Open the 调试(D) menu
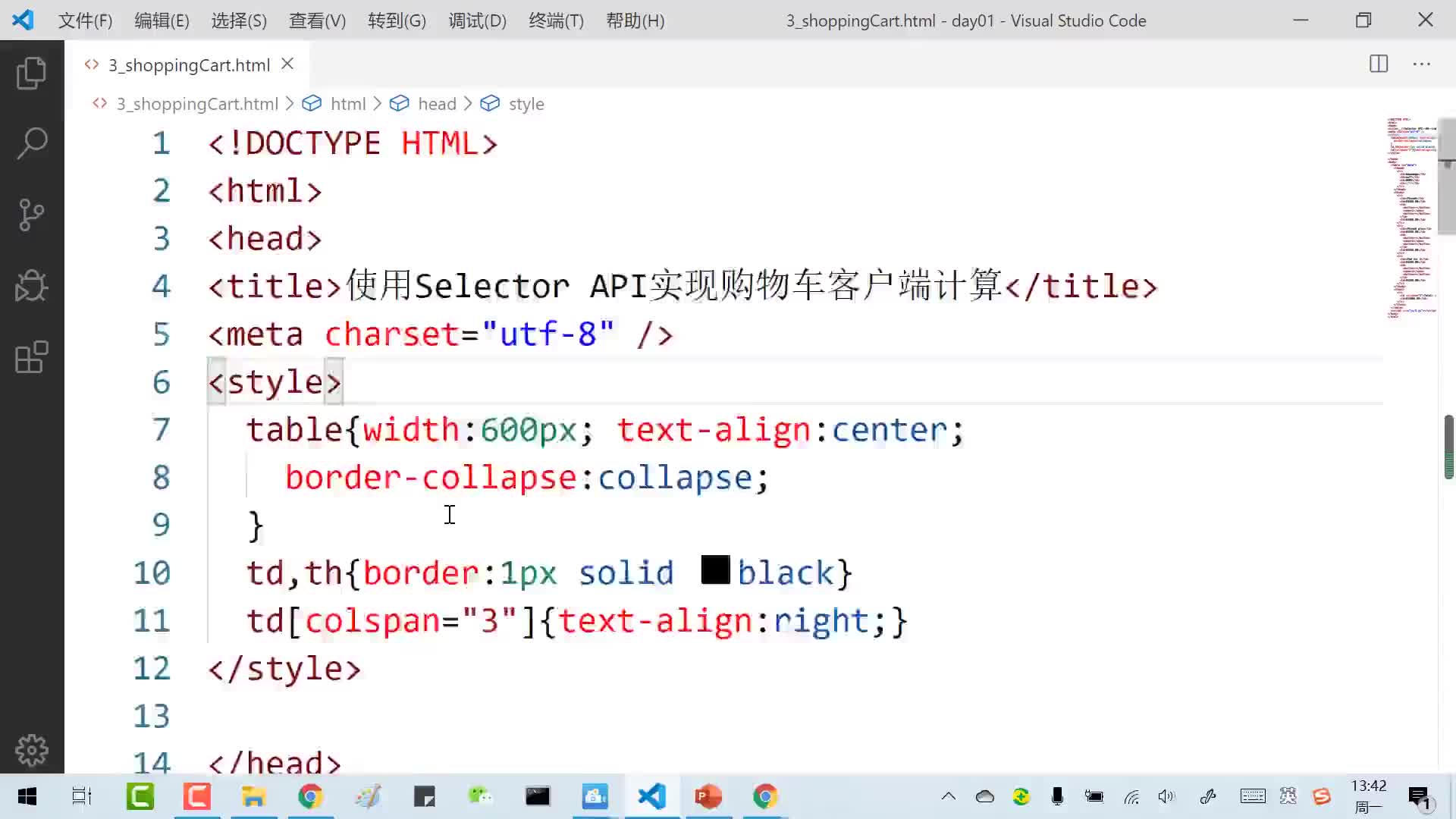1456x819 pixels. 477,20
